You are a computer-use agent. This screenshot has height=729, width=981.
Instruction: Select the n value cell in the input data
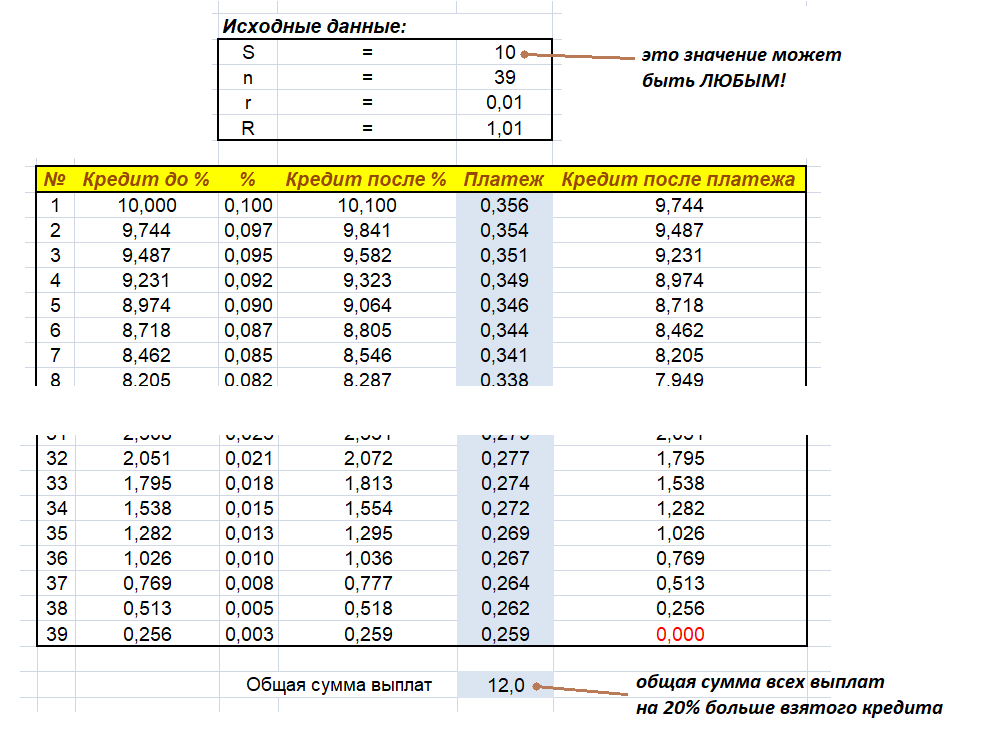pos(504,78)
